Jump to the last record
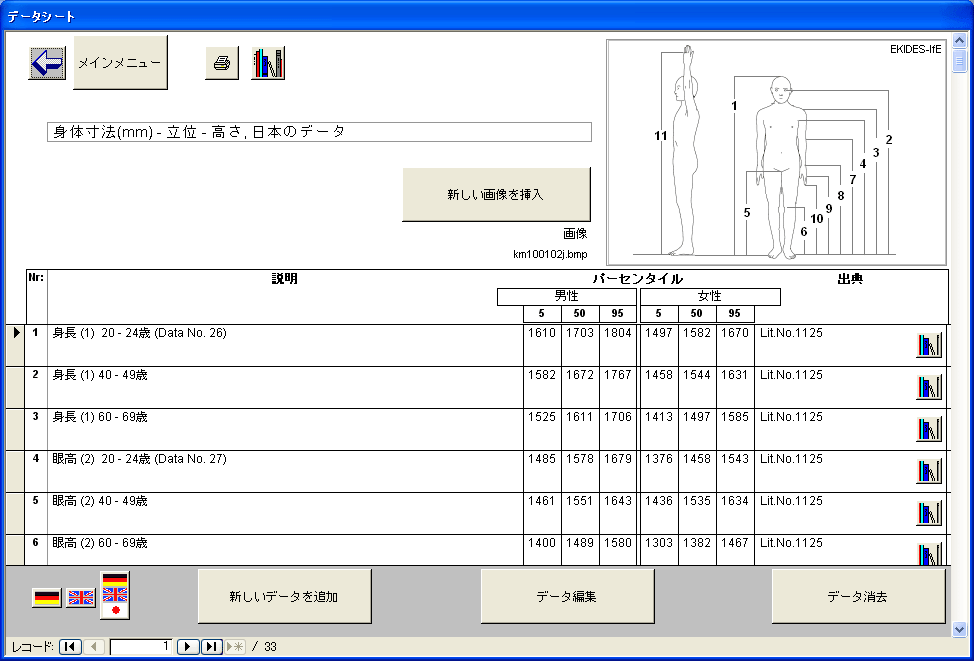974x661 pixels. coord(211,647)
